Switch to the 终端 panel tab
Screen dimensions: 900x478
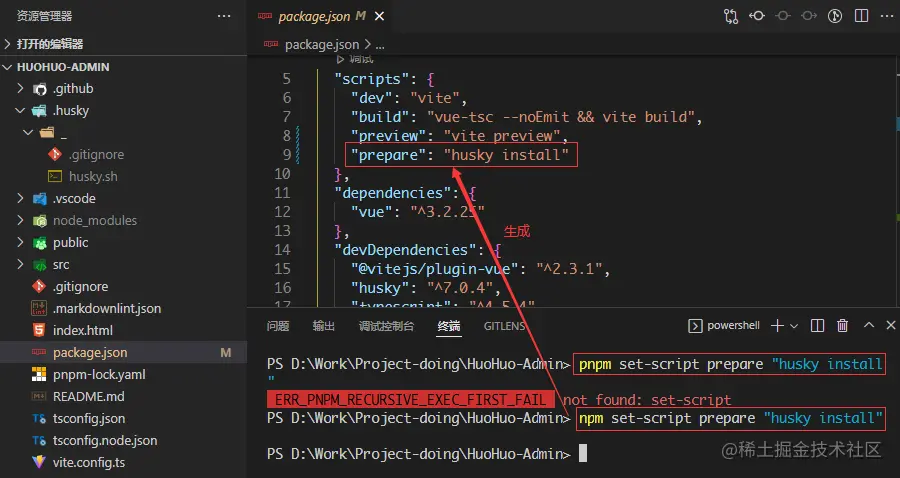449,326
